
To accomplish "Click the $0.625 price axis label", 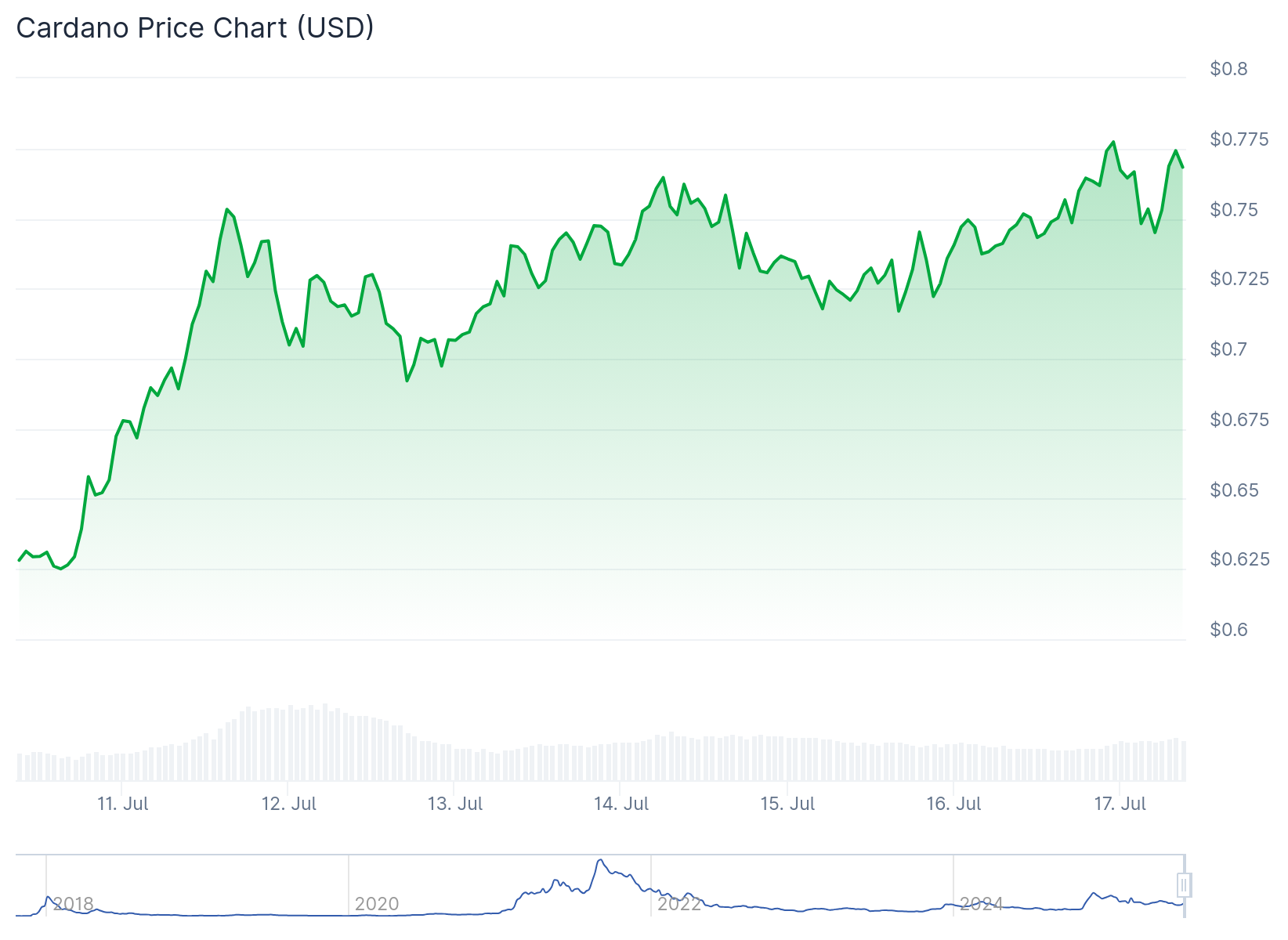I will point(1239,559).
